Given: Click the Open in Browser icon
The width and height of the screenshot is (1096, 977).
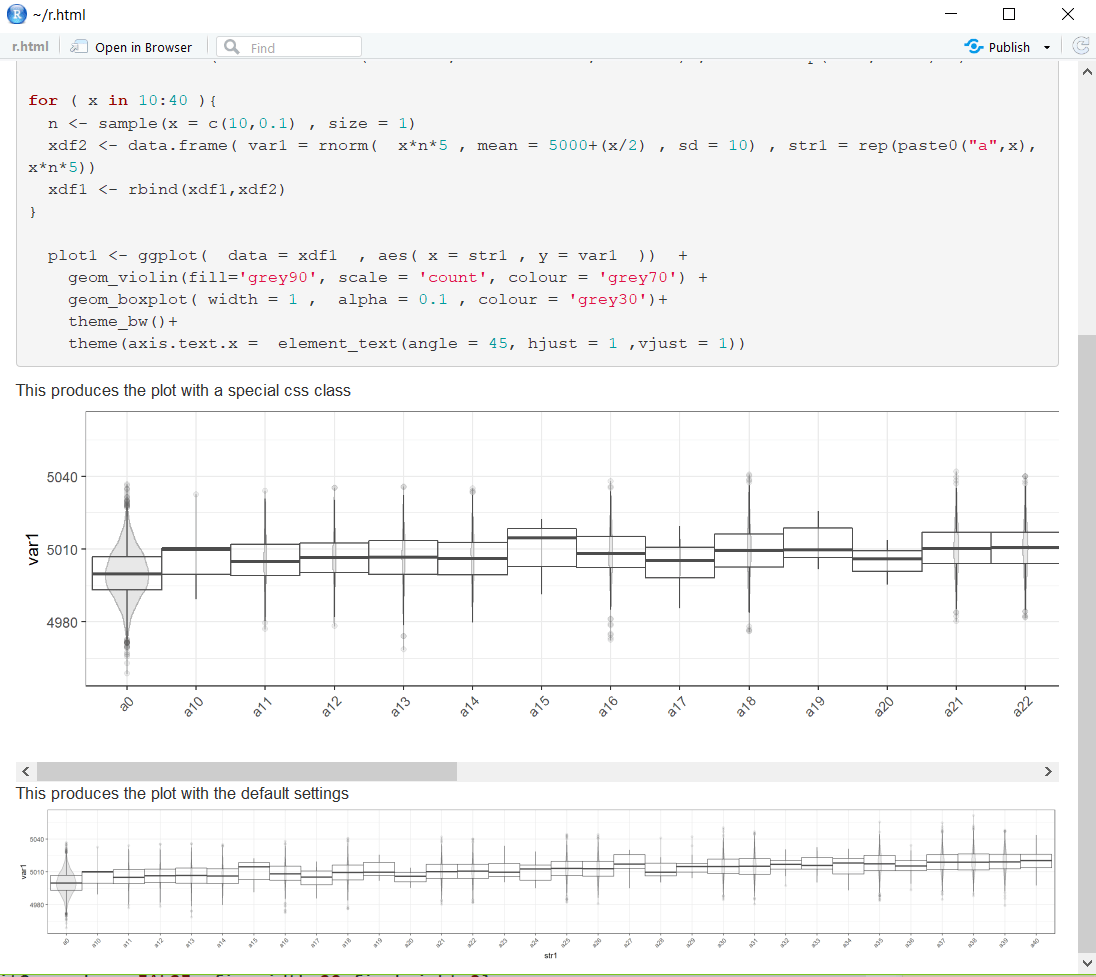Looking at the screenshot, I should tap(79, 46).
